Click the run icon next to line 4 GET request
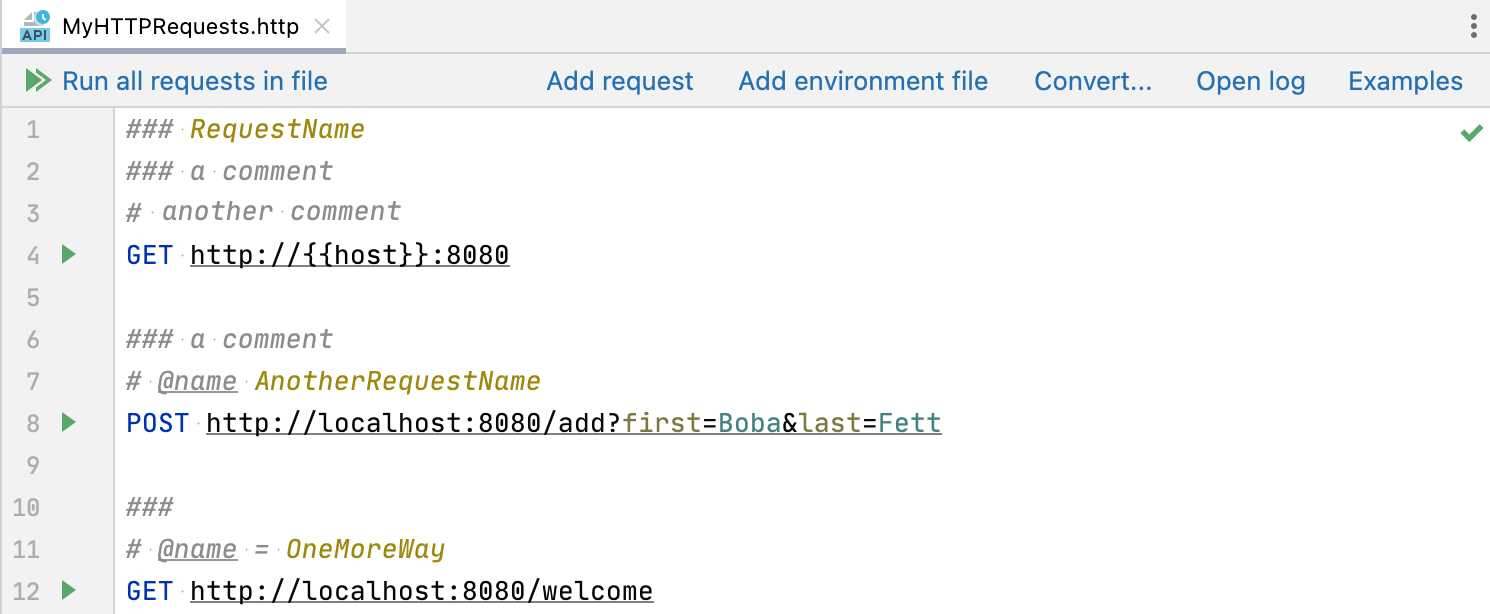 tap(67, 255)
